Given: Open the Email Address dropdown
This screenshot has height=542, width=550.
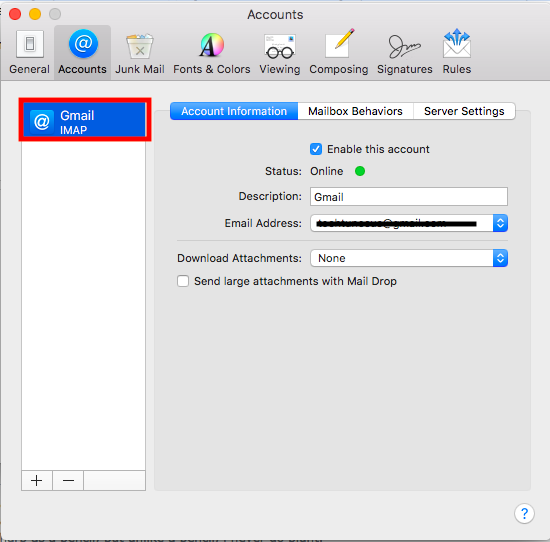Looking at the screenshot, I should 409,223.
